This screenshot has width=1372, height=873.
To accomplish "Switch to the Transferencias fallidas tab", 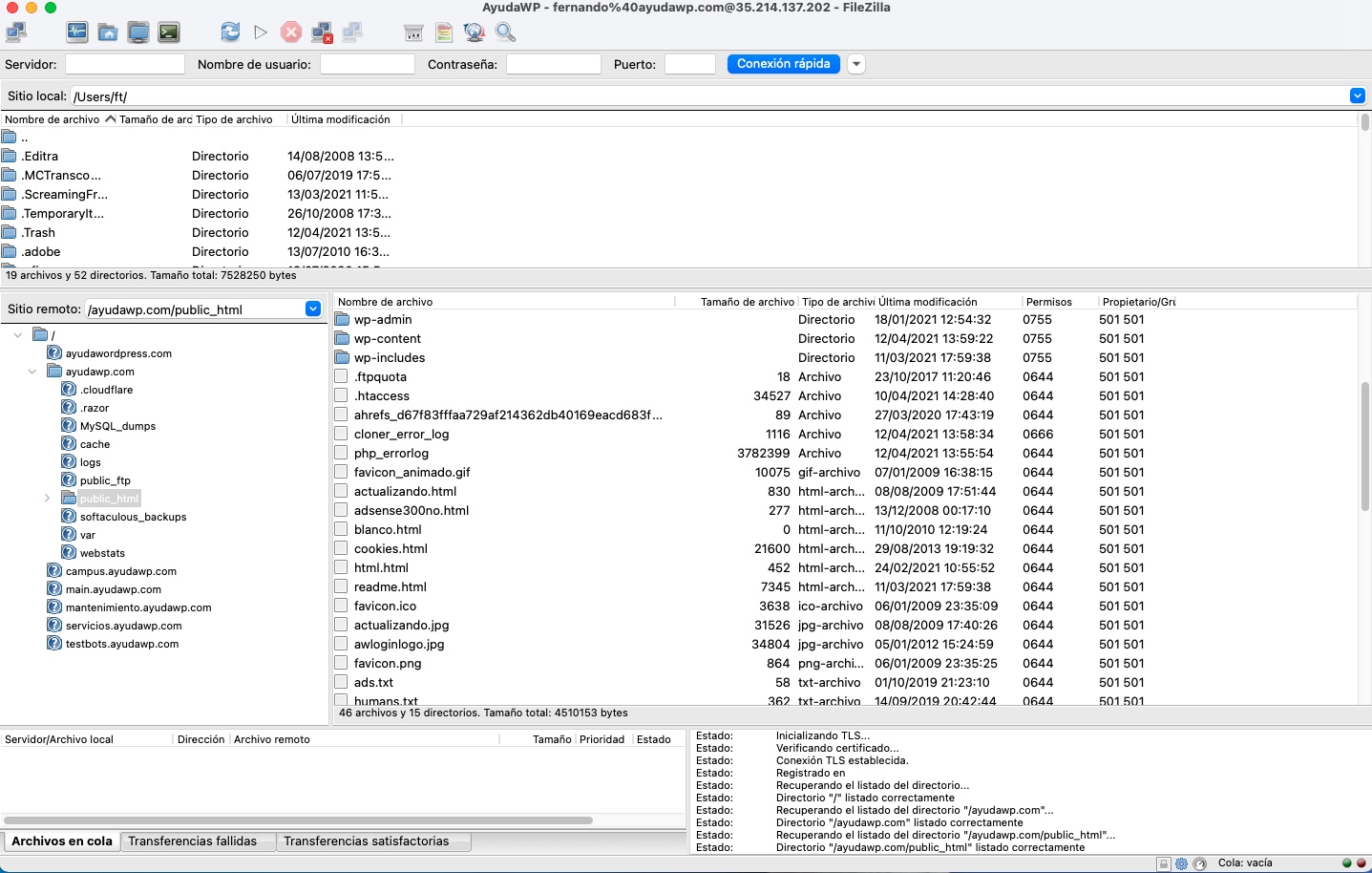I will tap(198, 841).
